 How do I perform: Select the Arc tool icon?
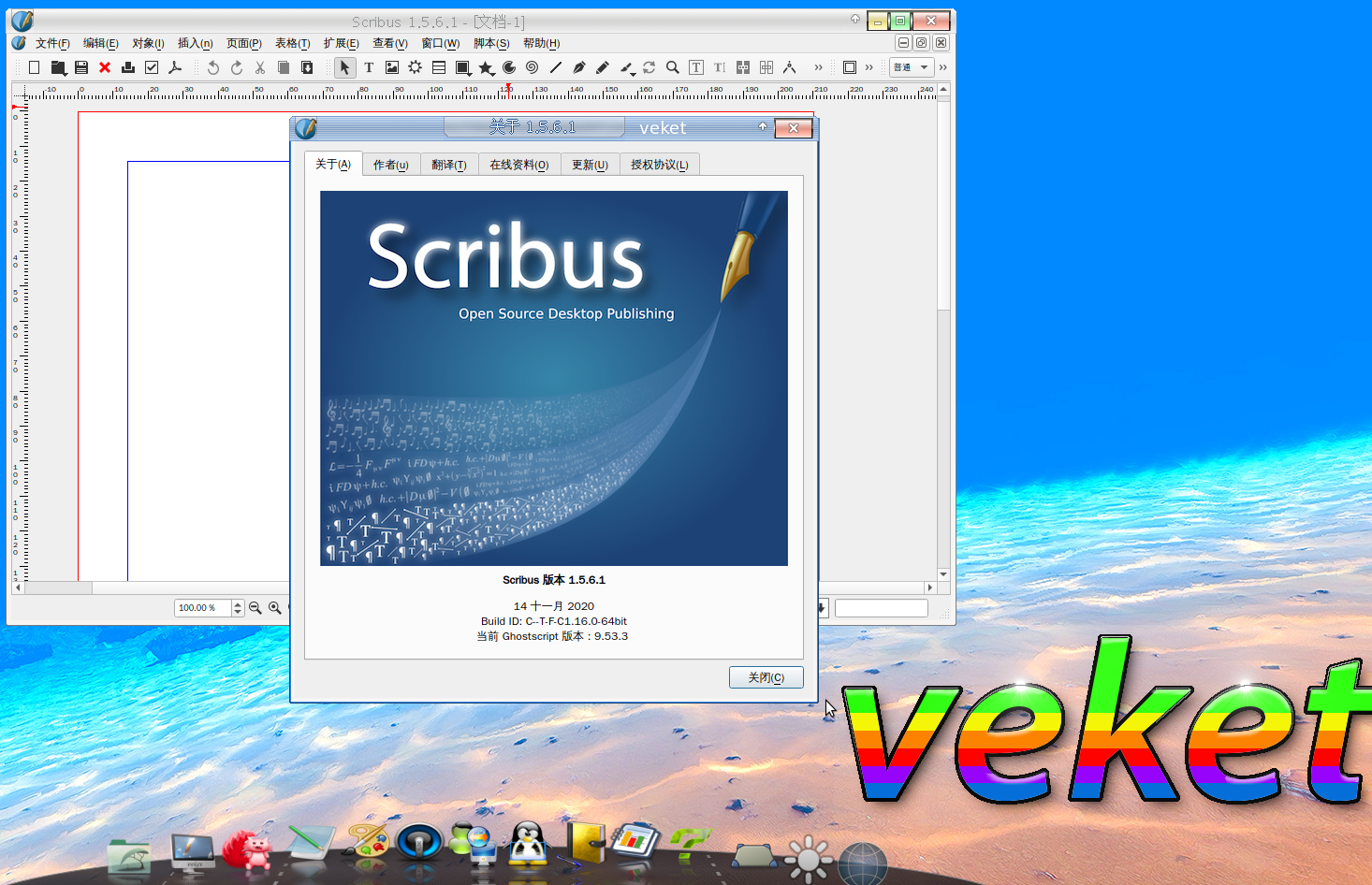coord(509,67)
